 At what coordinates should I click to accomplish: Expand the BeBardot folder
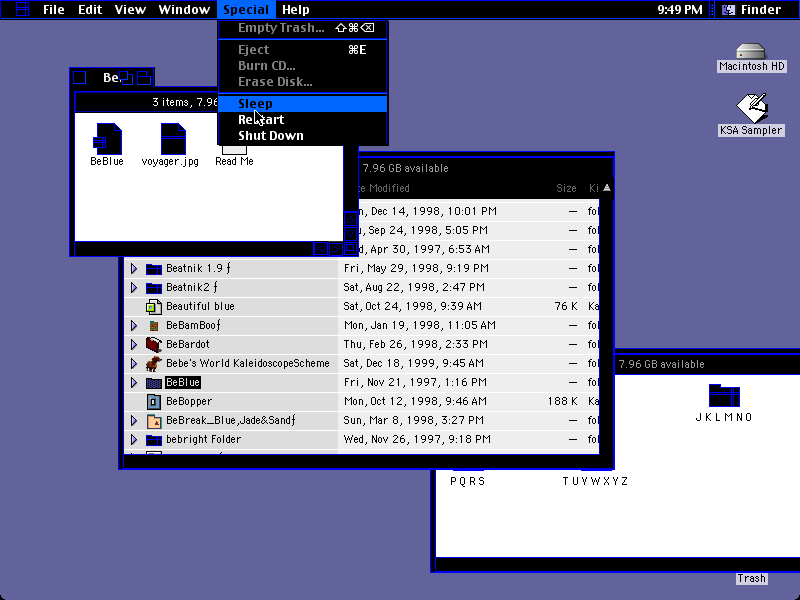point(134,344)
